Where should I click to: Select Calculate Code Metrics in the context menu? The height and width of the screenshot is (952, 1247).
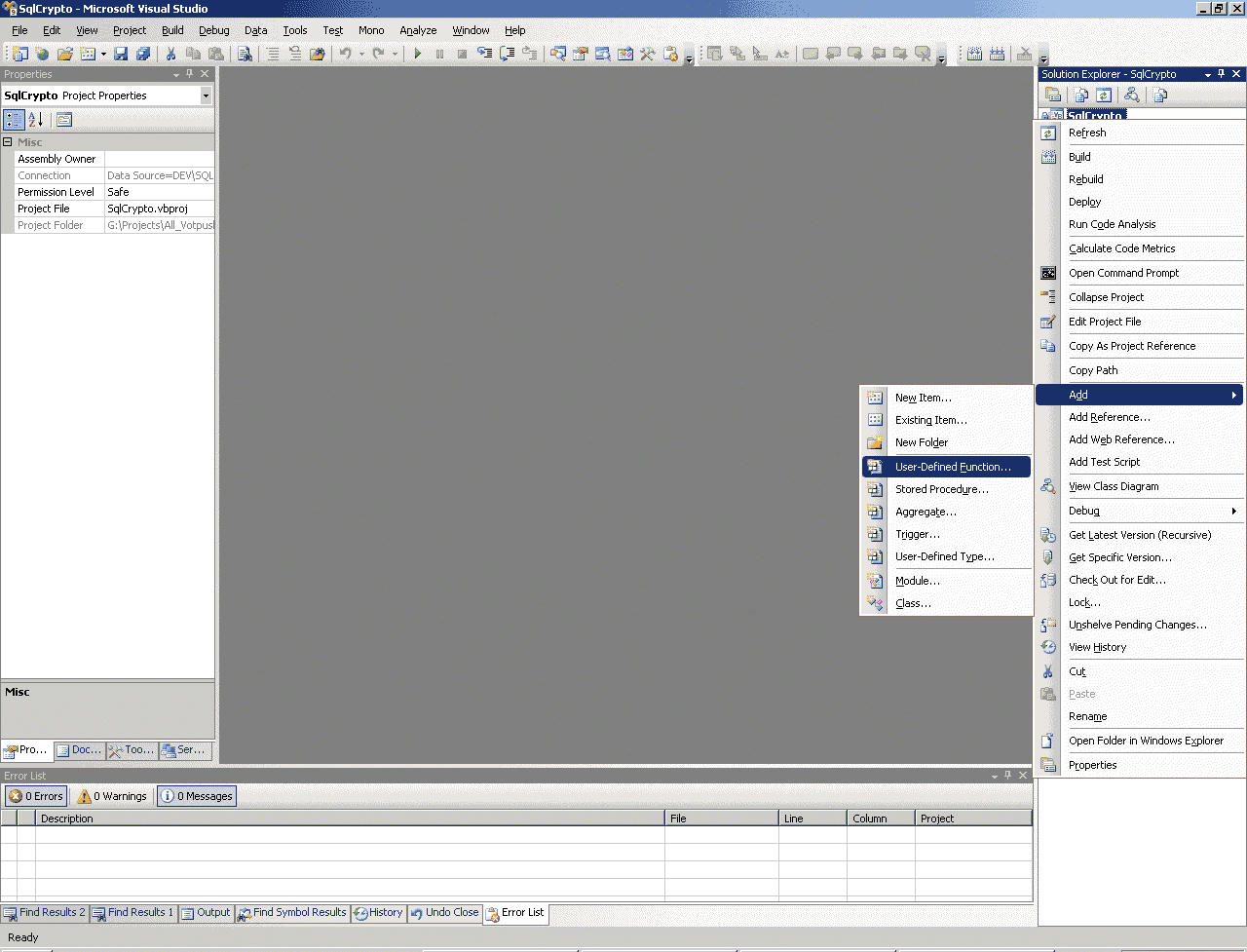coord(1140,248)
